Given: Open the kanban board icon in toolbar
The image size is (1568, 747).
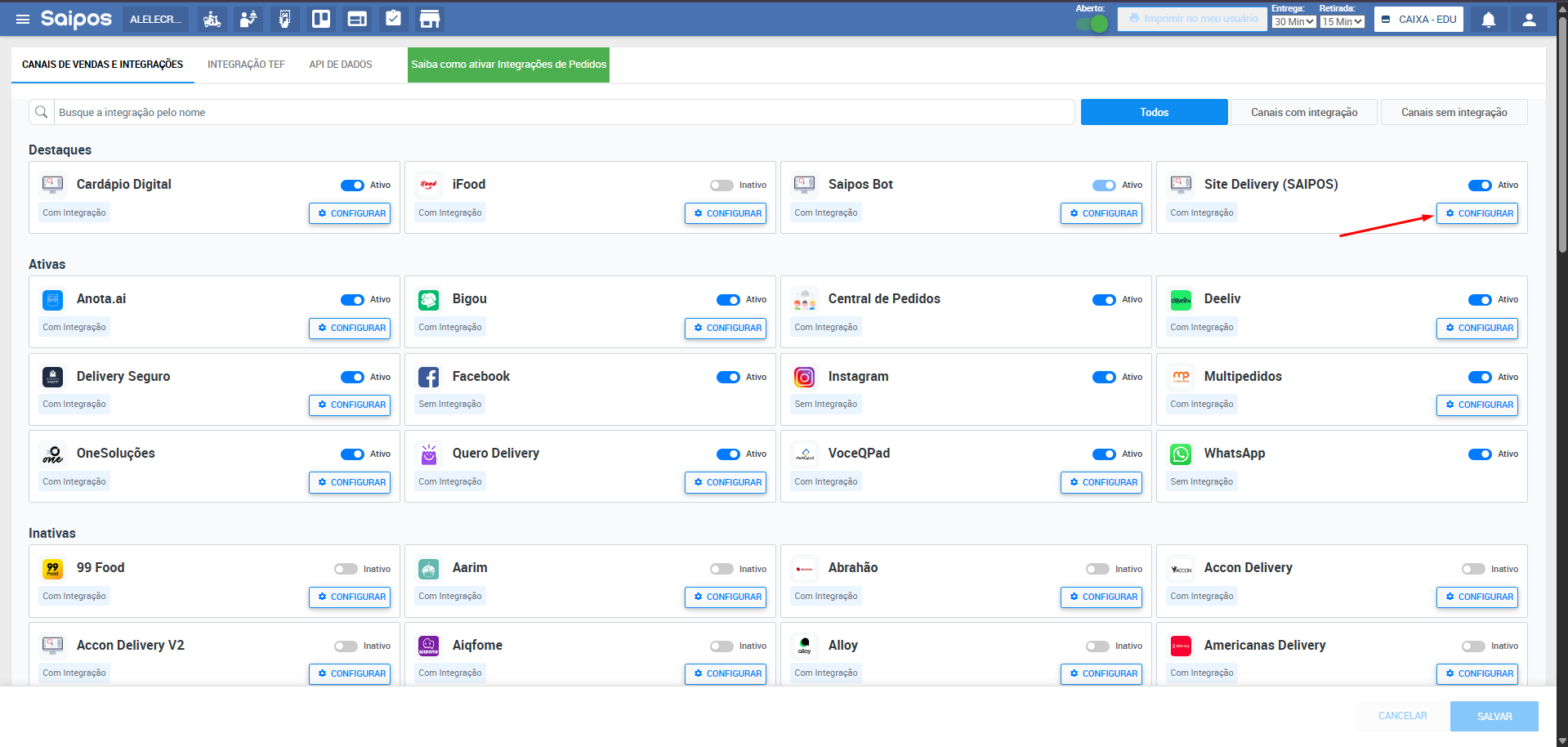Looking at the screenshot, I should tap(321, 19).
